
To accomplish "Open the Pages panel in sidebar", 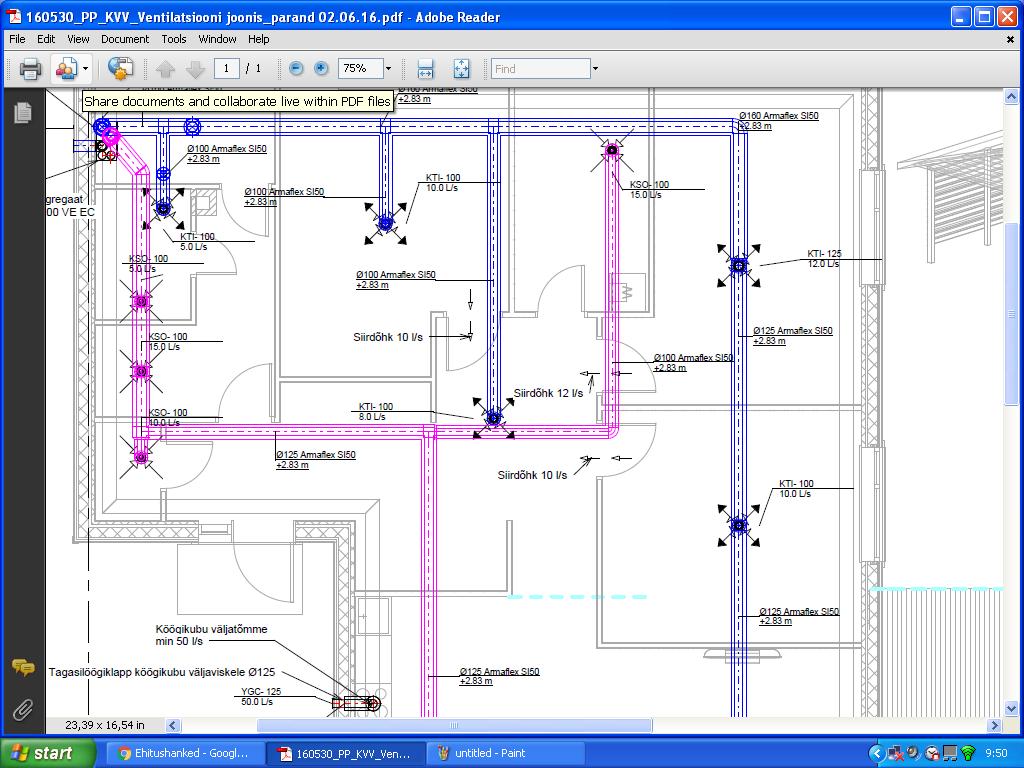I will (22, 114).
